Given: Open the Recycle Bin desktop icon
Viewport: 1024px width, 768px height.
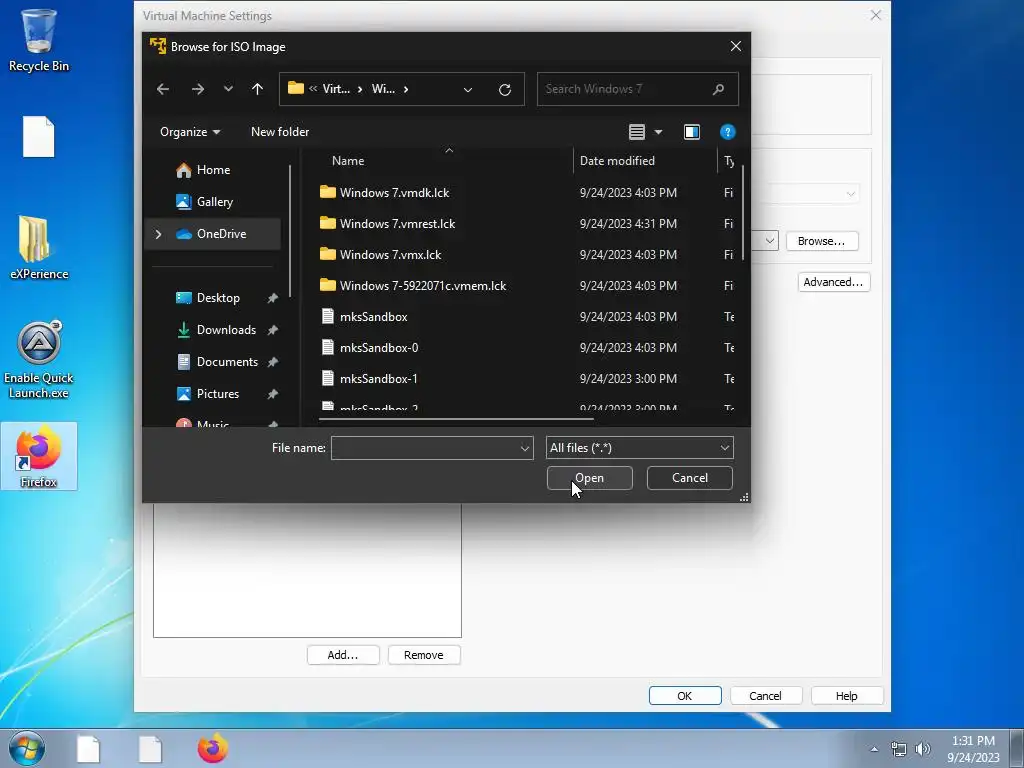Looking at the screenshot, I should 39,40.
